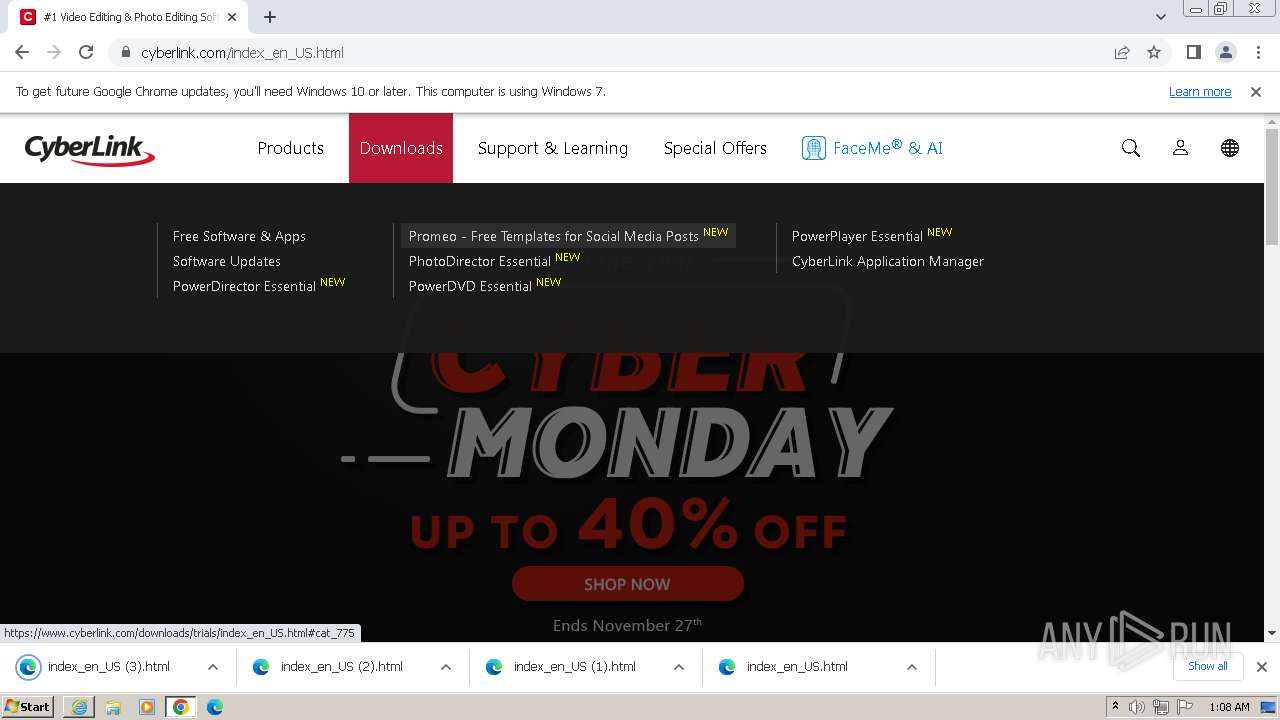Open Chrome side panel icon
The image size is (1280, 720).
[x=1193, y=52]
